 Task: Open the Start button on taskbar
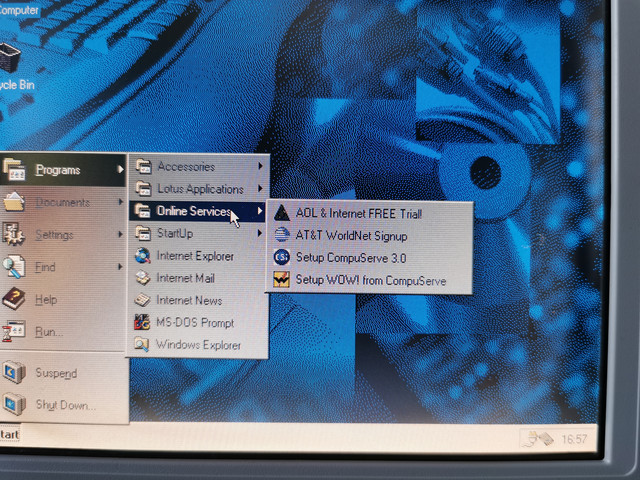10,434
